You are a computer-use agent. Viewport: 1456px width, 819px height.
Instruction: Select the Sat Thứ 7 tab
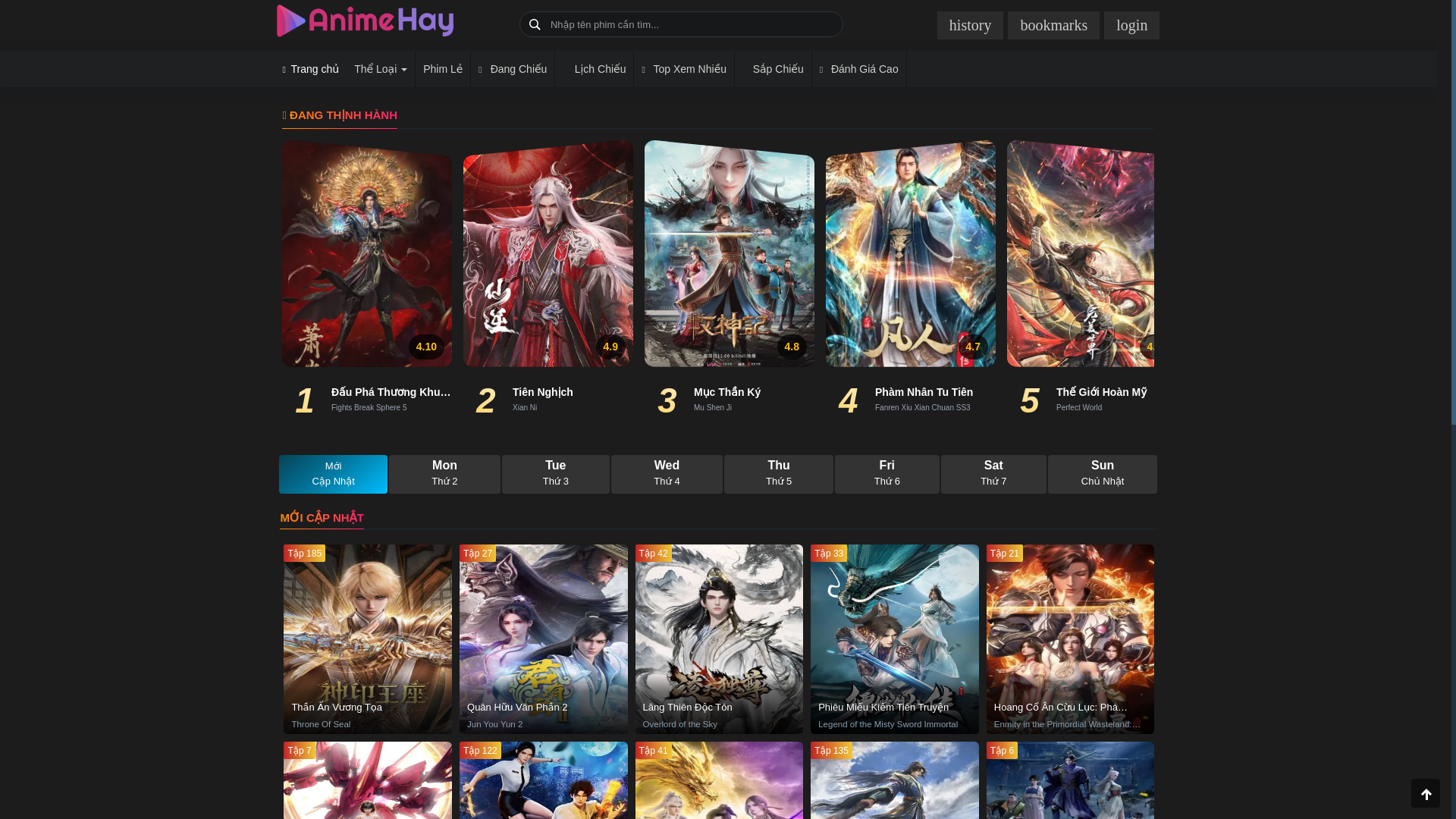pyautogui.click(x=993, y=474)
